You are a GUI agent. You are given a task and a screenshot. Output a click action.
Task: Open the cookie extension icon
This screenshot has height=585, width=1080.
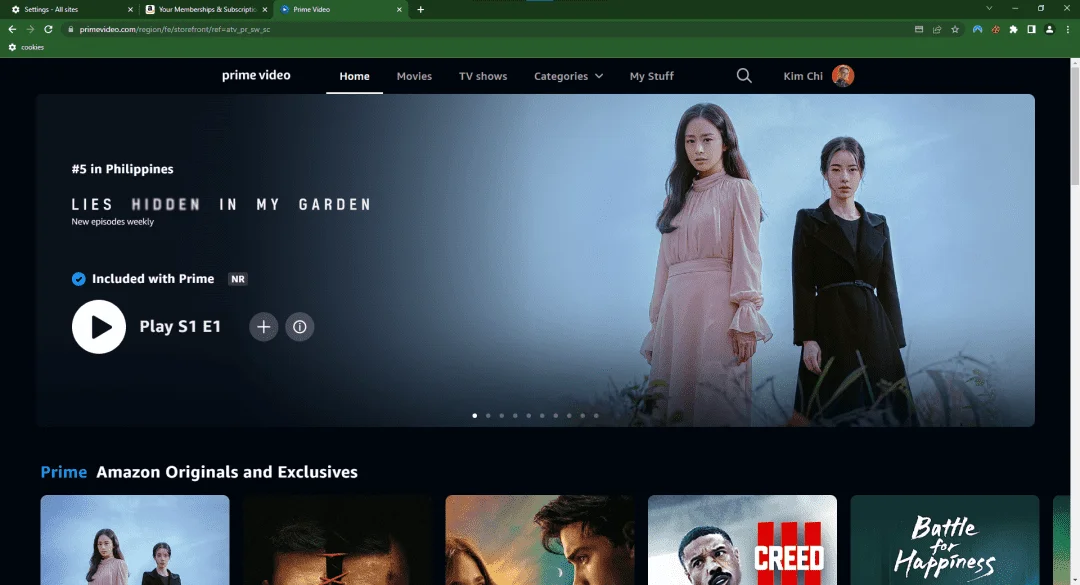coord(995,30)
